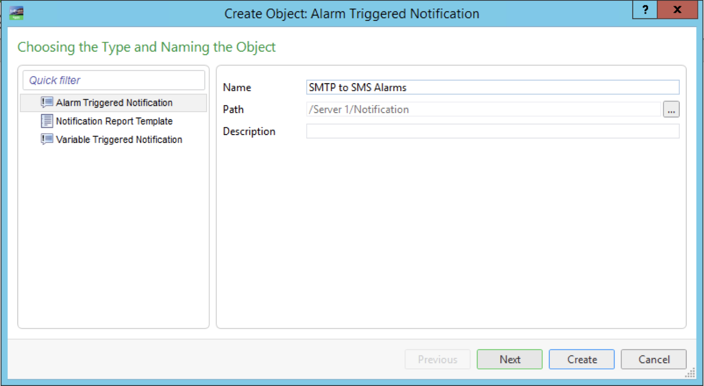
Task: Browse for path with the ellipsis button
Action: [671, 109]
